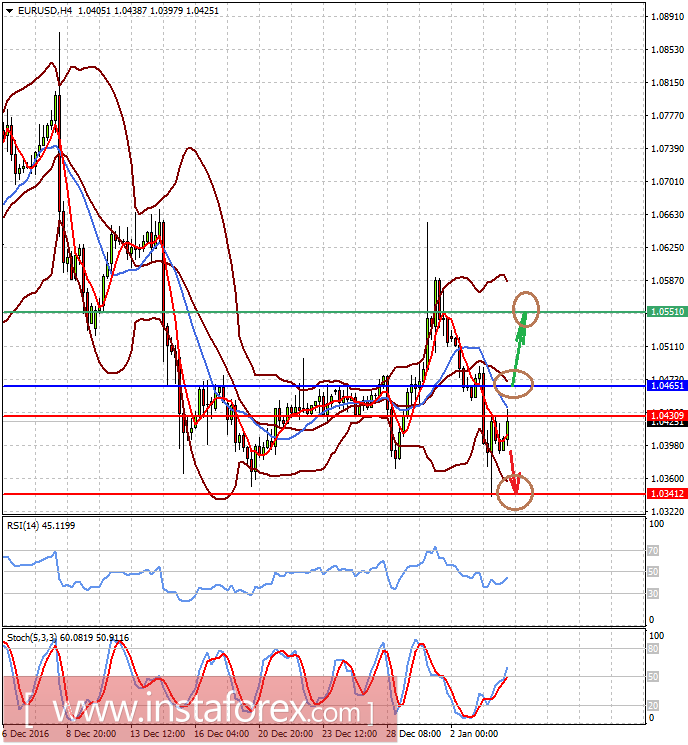The image size is (688, 745).
Task: Click the RSI level 70 scale label
Action: [653, 551]
